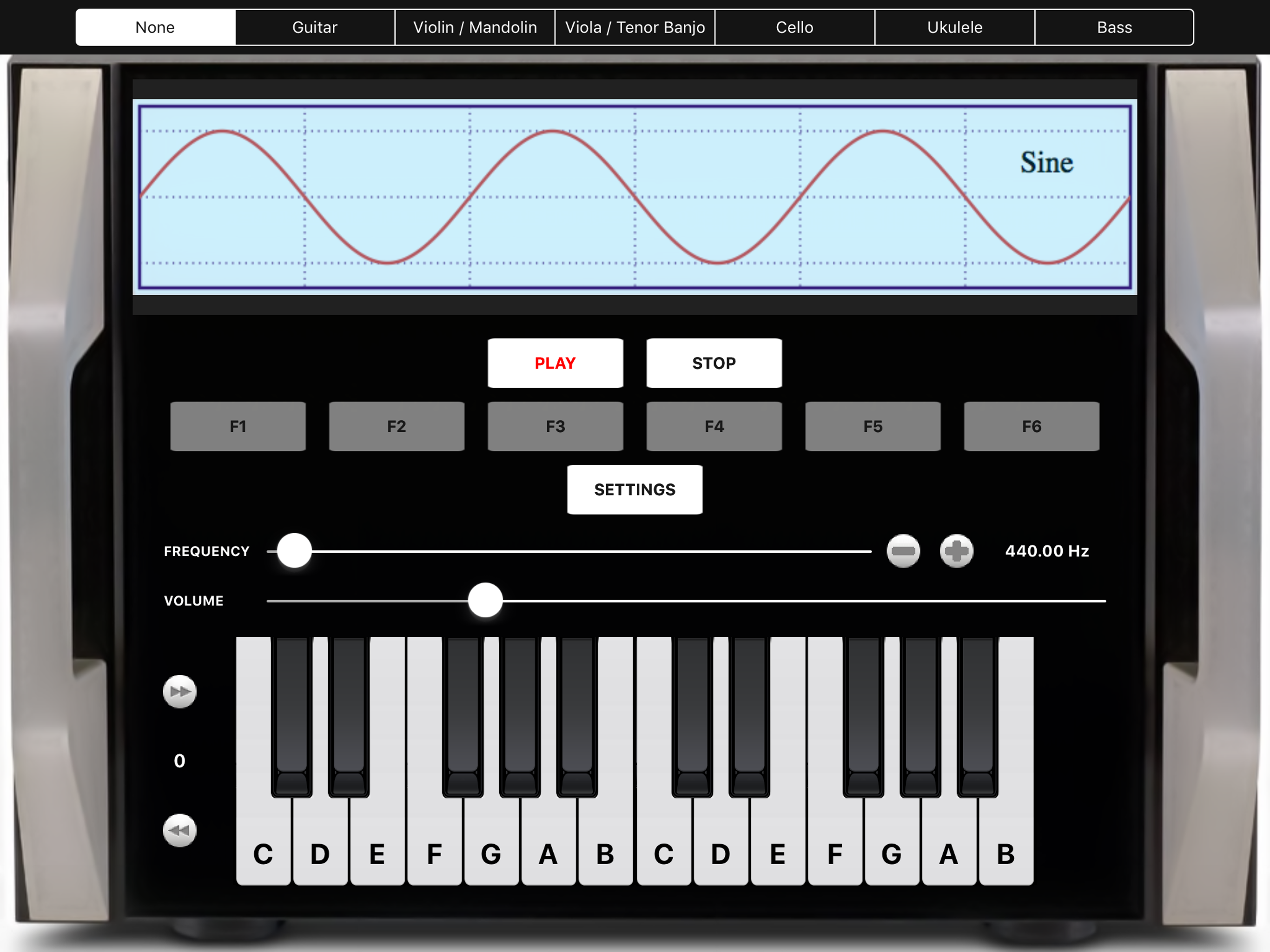
Task: Click the frequency minus button
Action: click(903, 551)
